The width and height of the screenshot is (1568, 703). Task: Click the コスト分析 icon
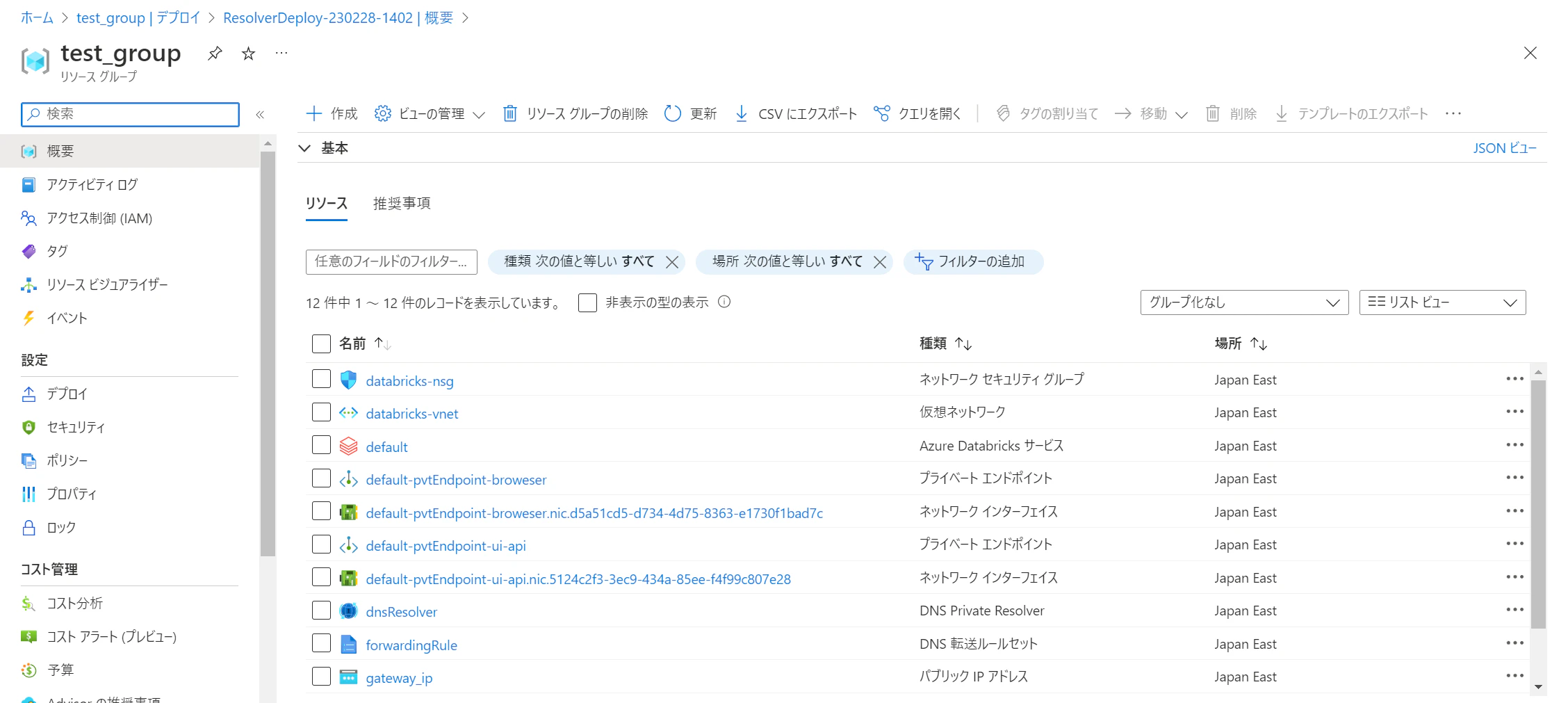(x=28, y=603)
